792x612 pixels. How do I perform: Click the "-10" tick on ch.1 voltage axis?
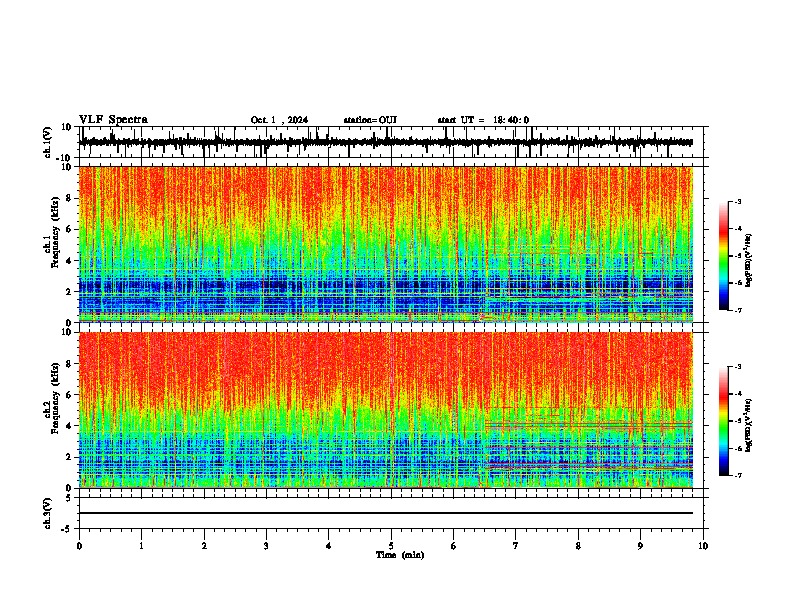point(64,158)
